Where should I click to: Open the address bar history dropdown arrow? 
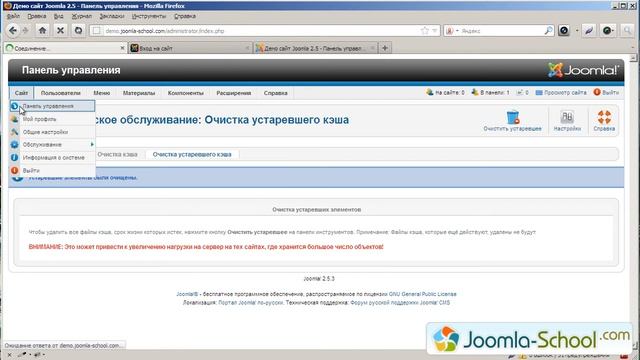(x=434, y=31)
